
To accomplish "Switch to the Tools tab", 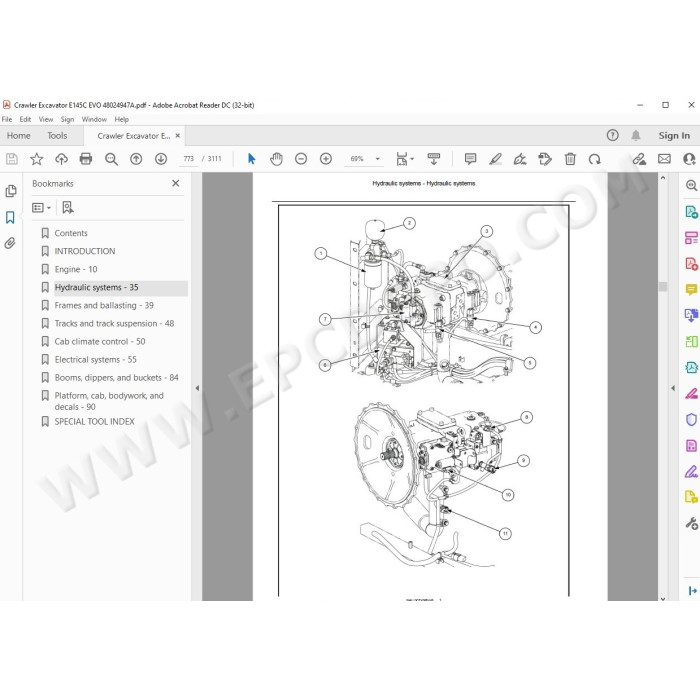I will (x=57, y=136).
